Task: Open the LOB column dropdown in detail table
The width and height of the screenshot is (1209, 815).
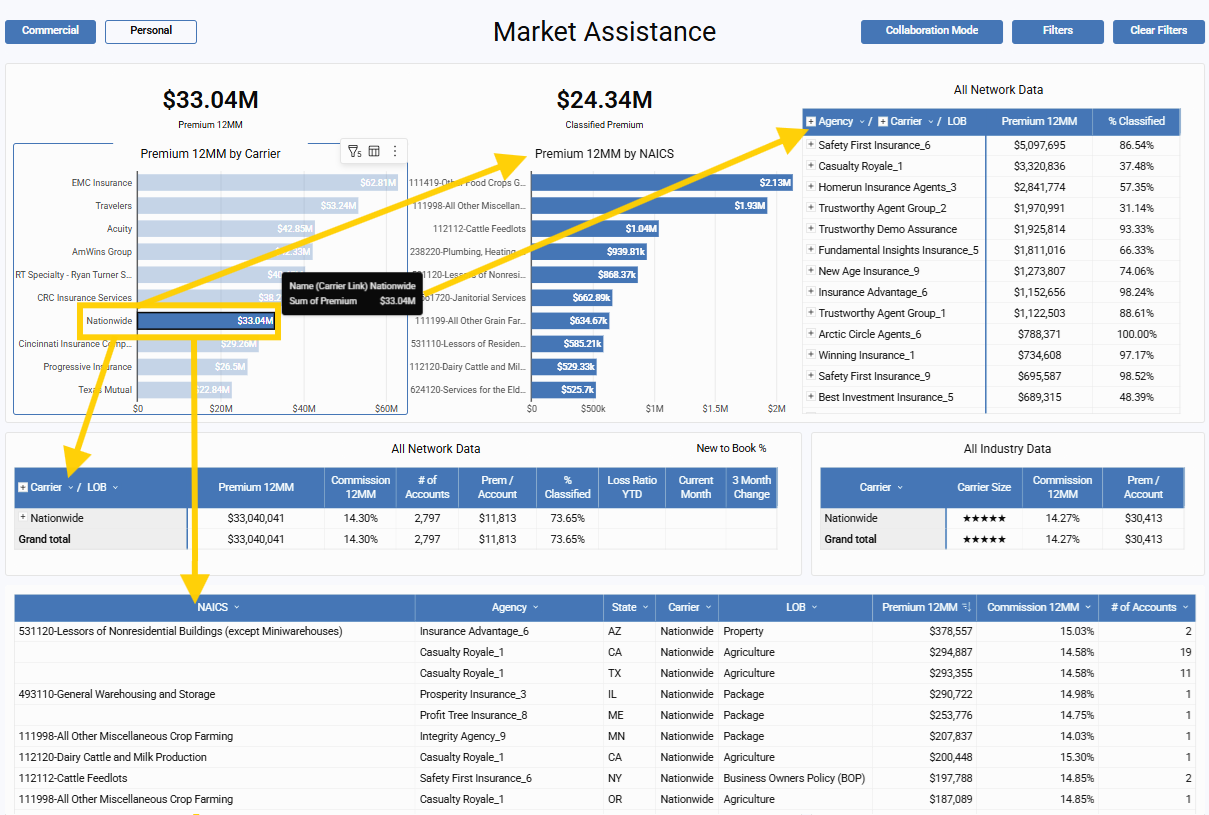Action: pyautogui.click(x=815, y=607)
